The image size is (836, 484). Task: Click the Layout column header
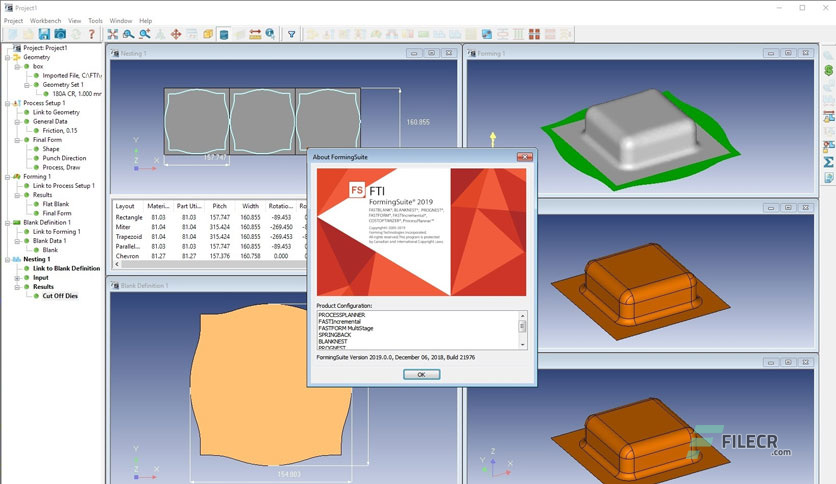click(x=125, y=206)
